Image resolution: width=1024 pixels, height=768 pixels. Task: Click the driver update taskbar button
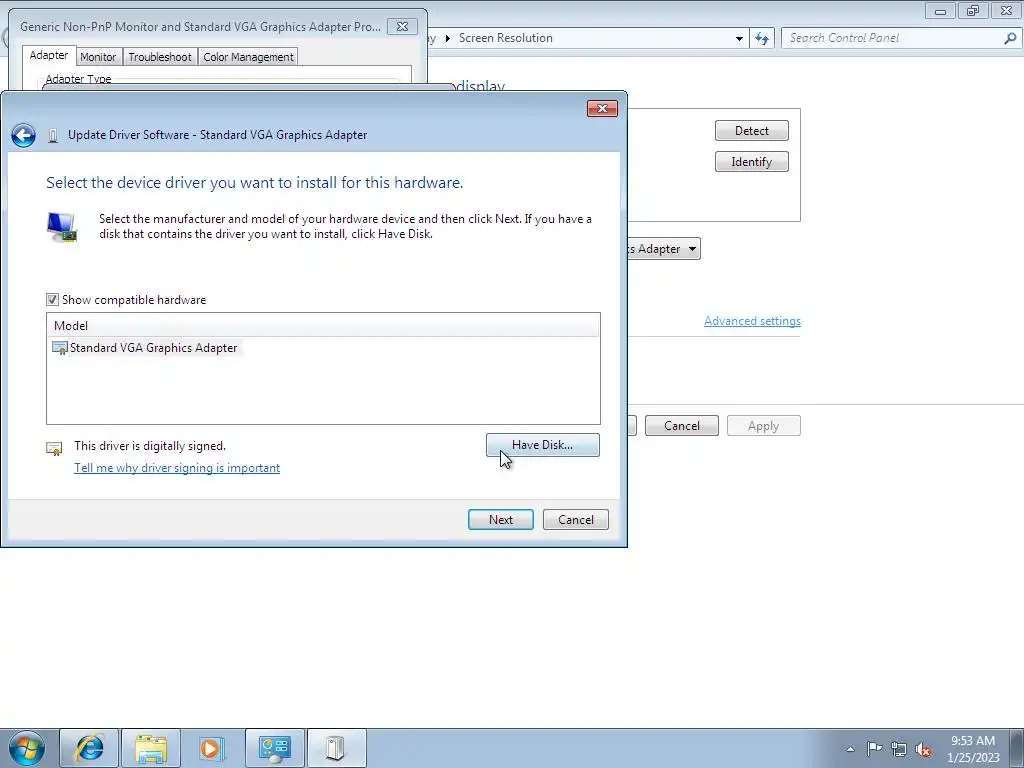pos(336,748)
